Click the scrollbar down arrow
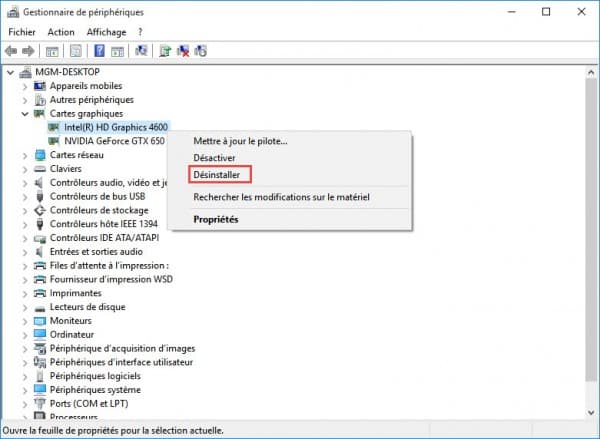This screenshot has height=439, width=600. pos(591,413)
